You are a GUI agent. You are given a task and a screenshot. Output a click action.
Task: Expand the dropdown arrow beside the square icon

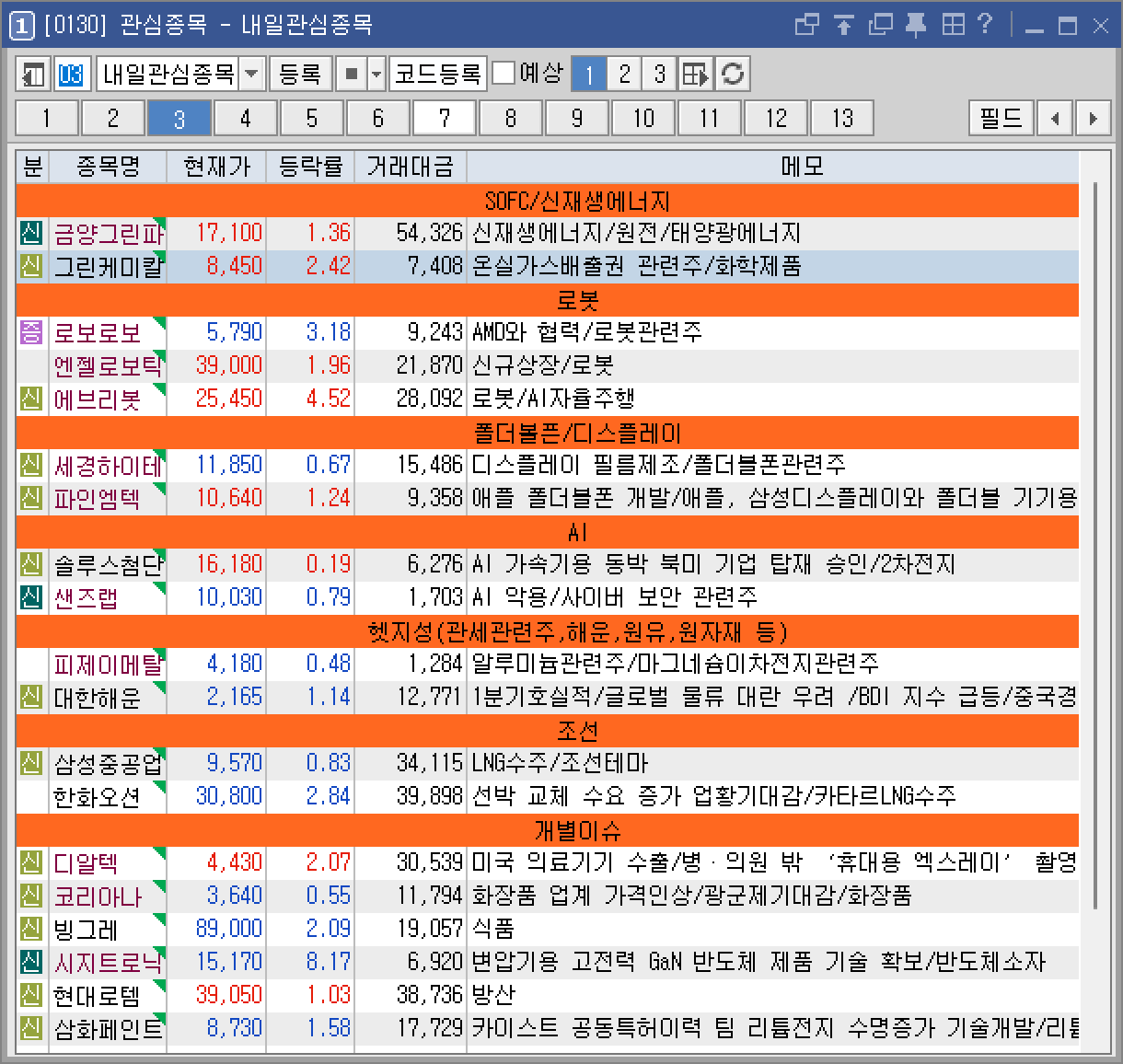click(x=376, y=74)
